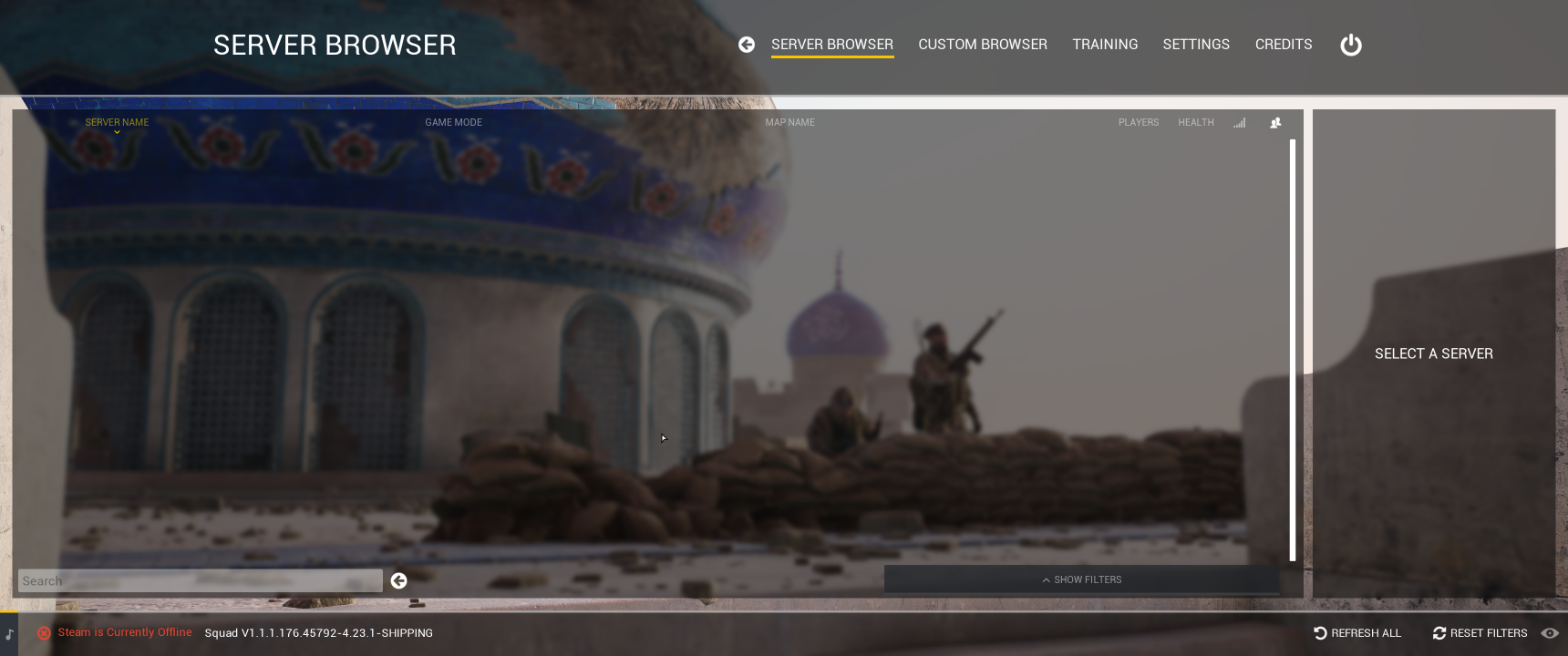Sort by Players column header
1568x656 pixels.
pyautogui.click(x=1139, y=122)
